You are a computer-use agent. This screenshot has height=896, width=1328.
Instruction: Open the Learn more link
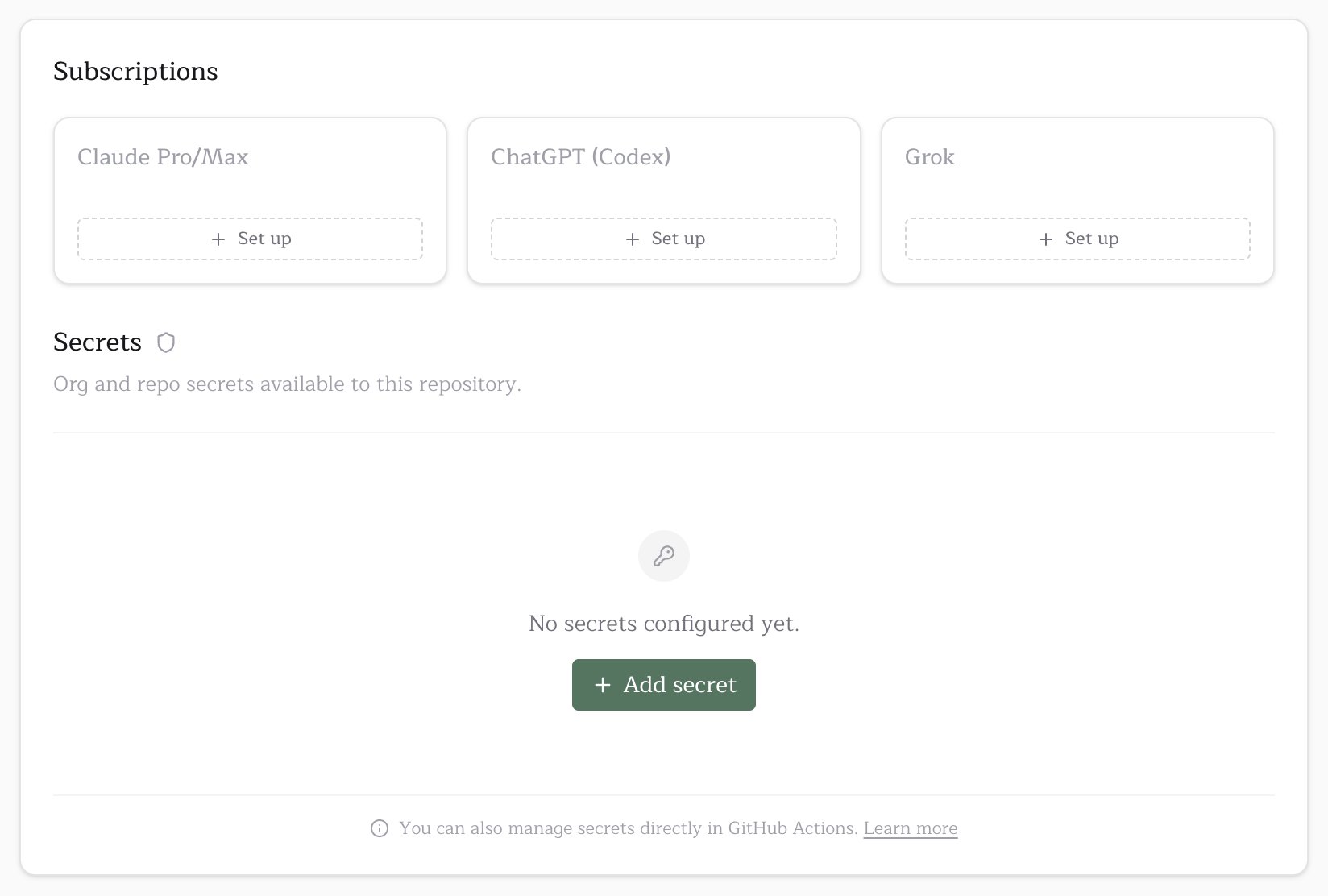coord(911,828)
